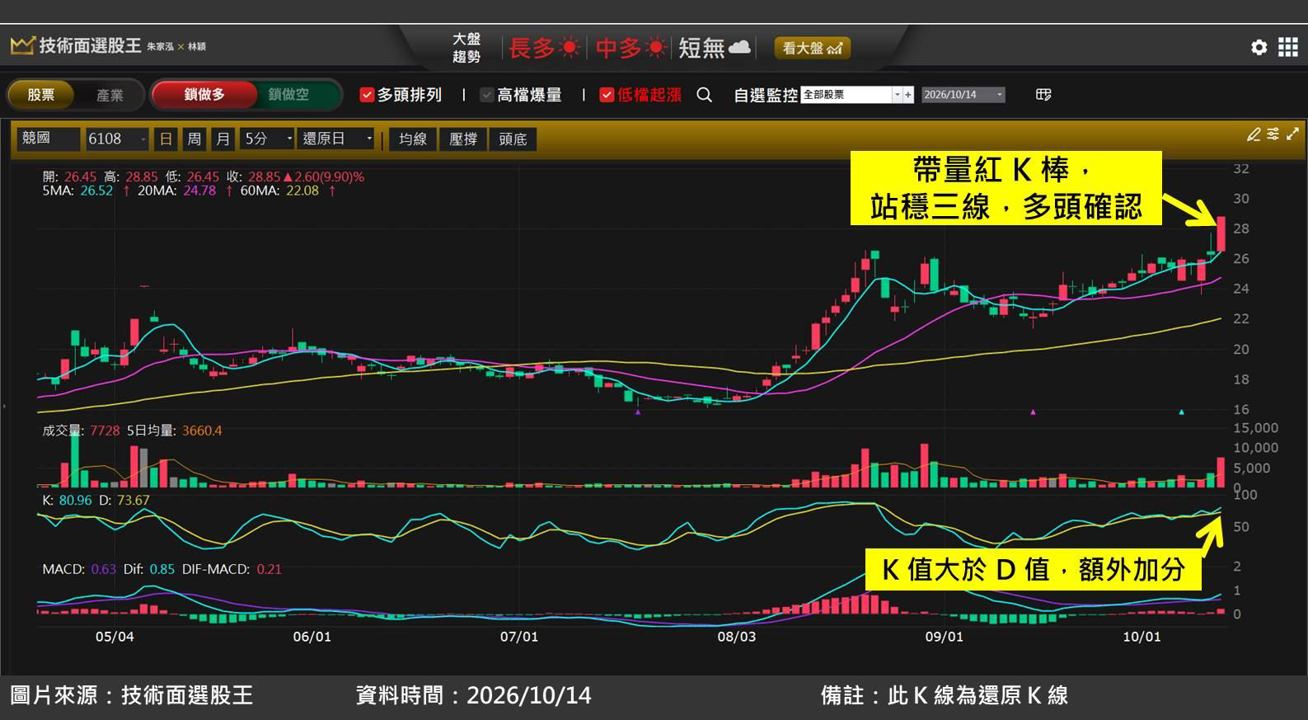Switch to 鎖做空 mode
The width and height of the screenshot is (1308, 720).
coord(288,95)
